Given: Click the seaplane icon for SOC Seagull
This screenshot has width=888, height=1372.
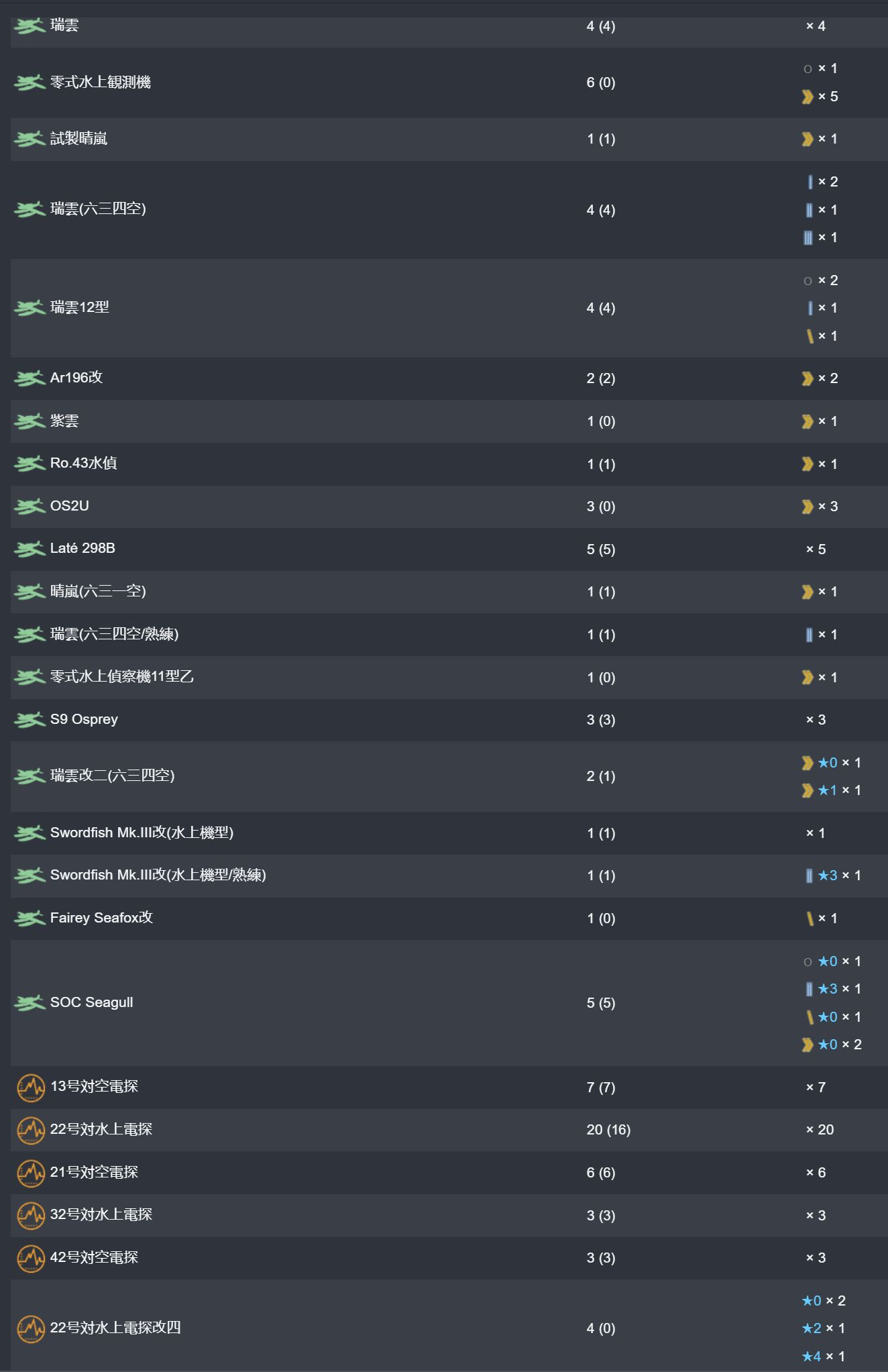Looking at the screenshot, I should point(30,1002).
